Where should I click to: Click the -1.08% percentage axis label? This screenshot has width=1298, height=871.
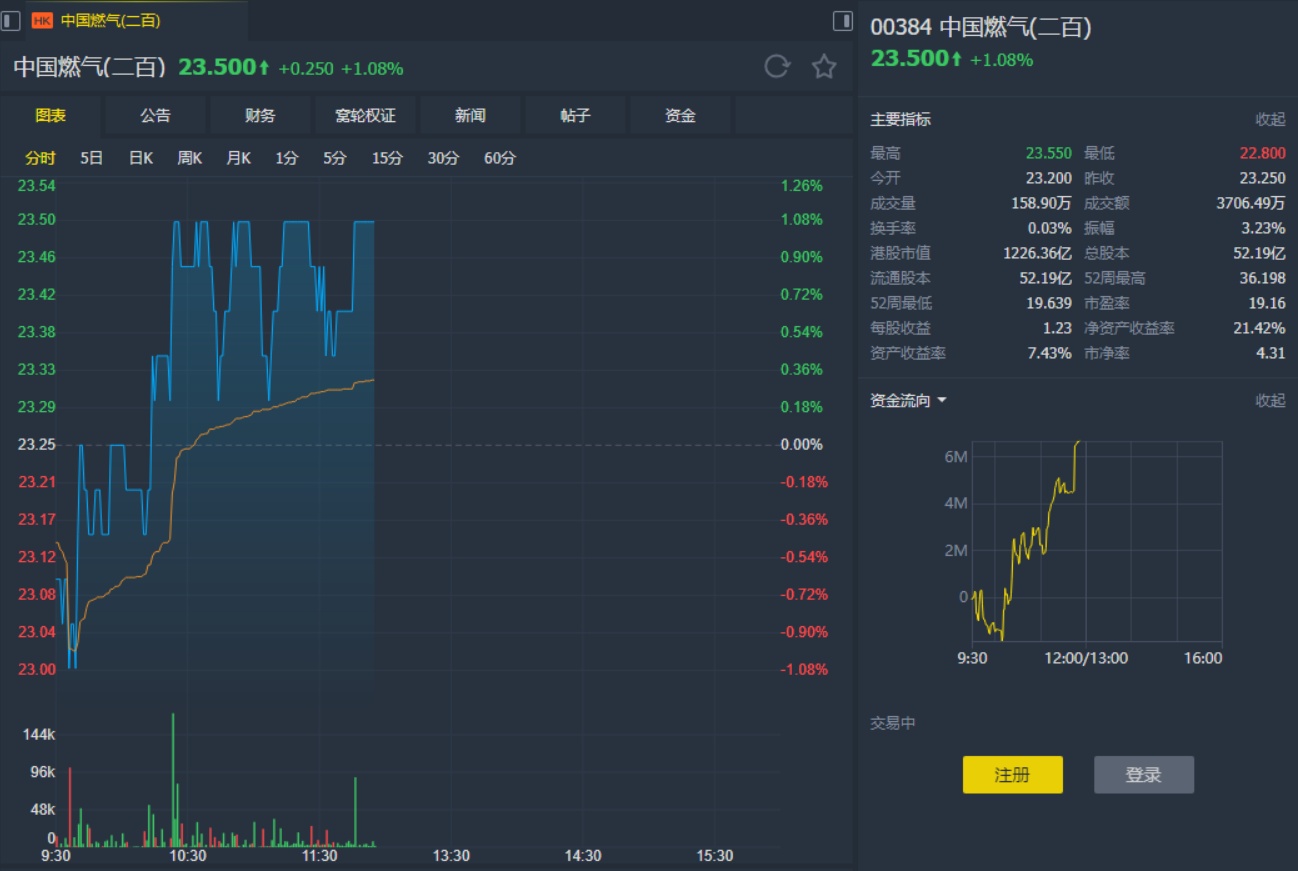click(804, 670)
